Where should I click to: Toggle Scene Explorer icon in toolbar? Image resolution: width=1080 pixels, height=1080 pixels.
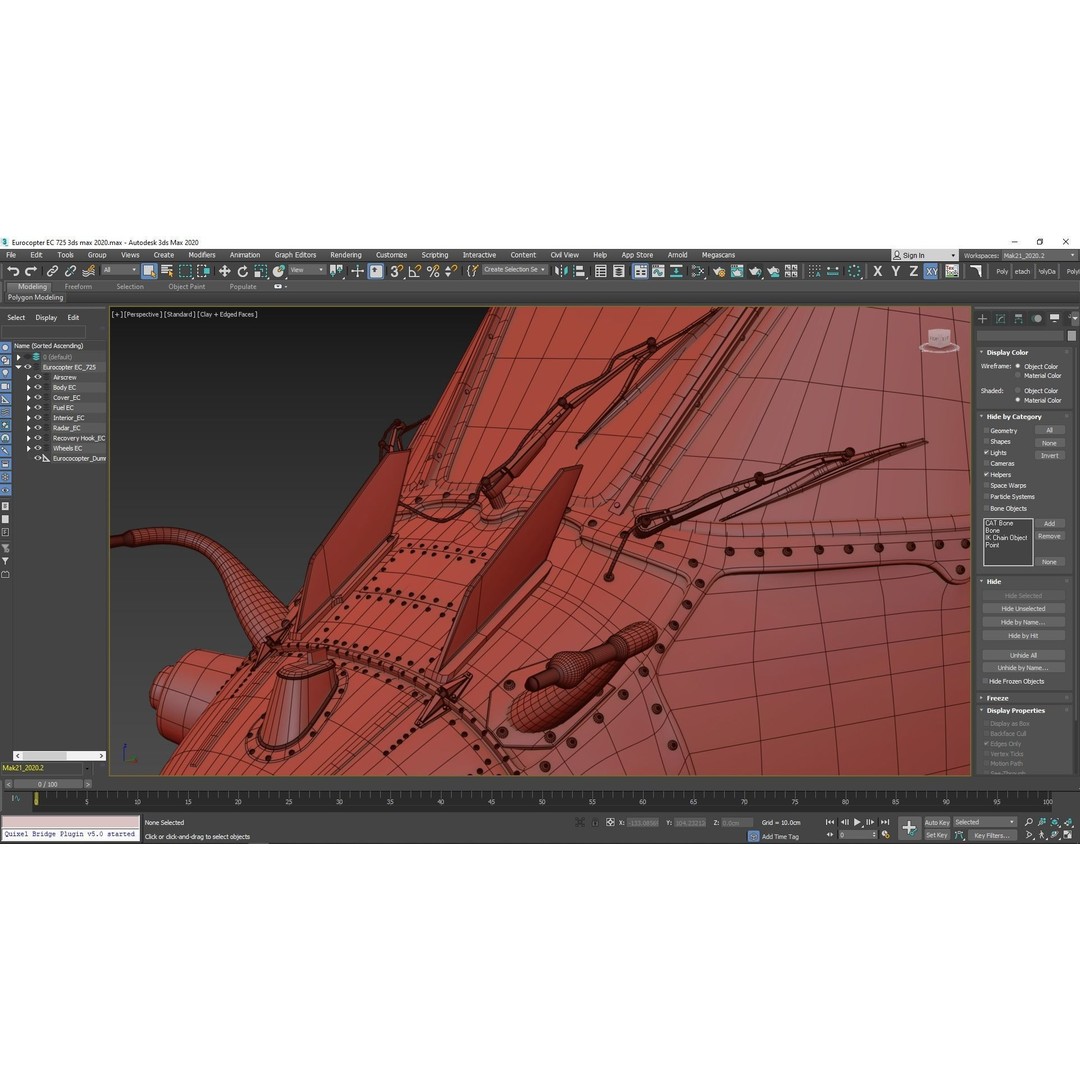(x=601, y=271)
